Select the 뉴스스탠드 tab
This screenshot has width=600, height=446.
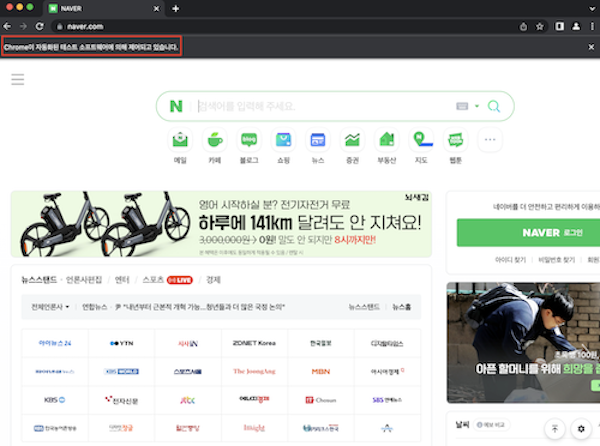coord(39,280)
